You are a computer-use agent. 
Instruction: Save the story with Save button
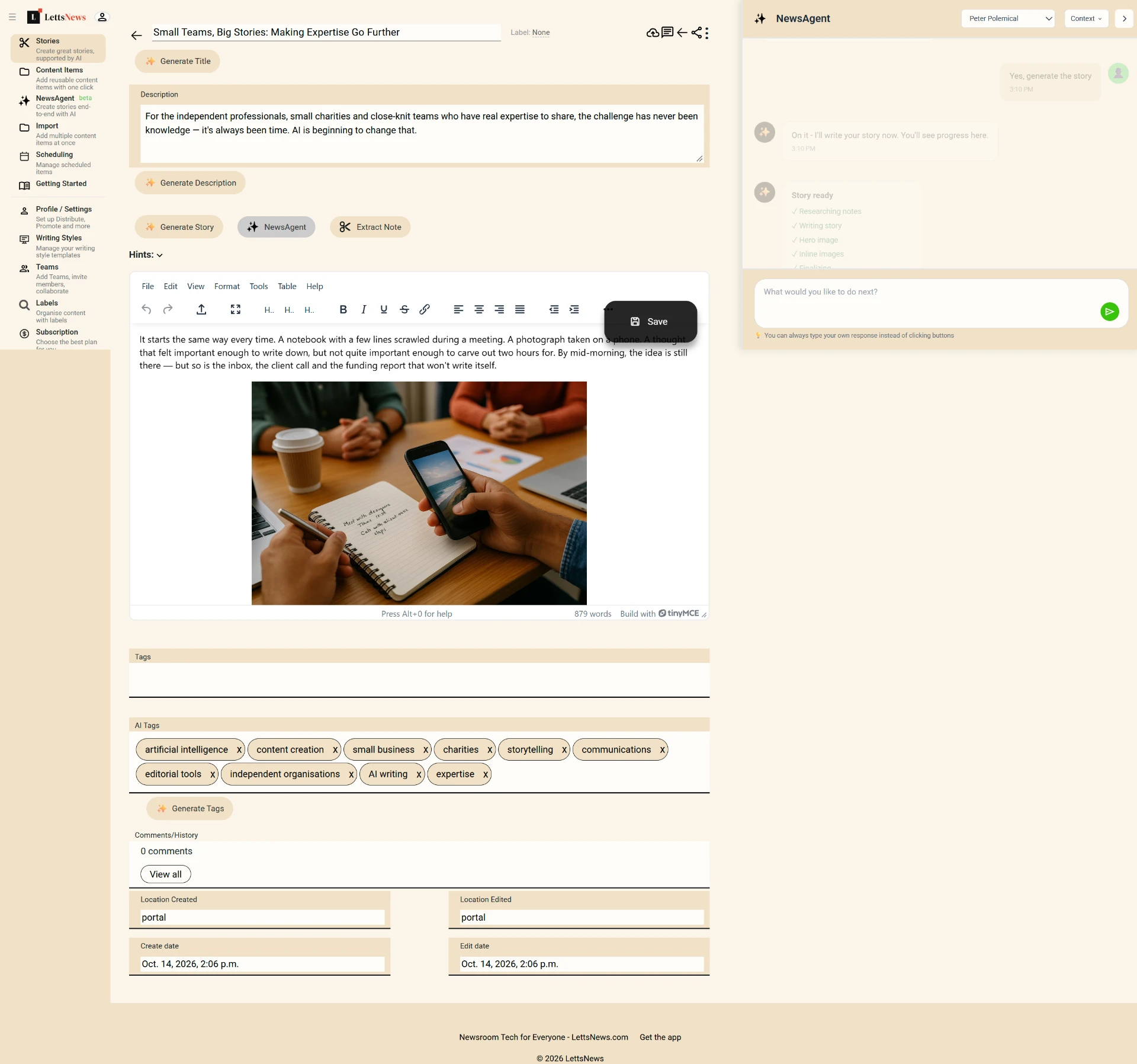point(650,322)
